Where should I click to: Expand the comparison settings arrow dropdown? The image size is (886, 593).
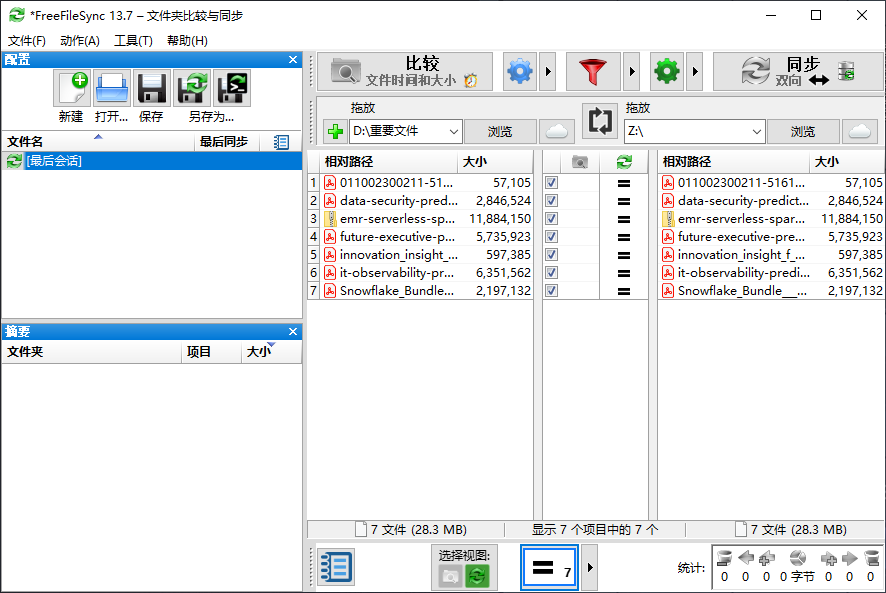[x=548, y=72]
